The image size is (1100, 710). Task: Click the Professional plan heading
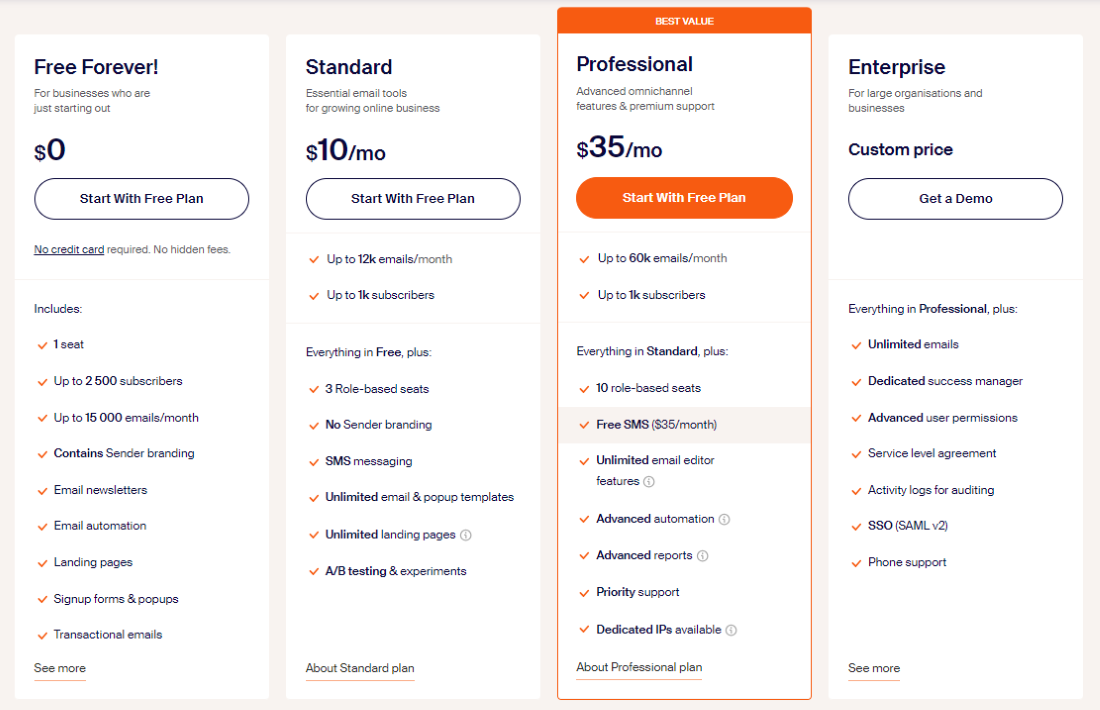635,64
